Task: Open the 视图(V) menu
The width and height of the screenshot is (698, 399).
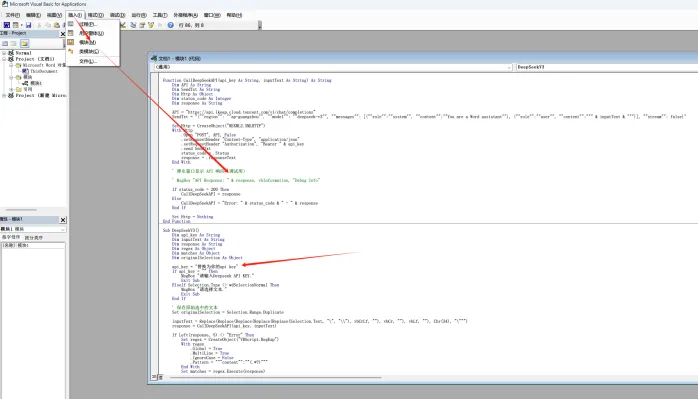Action: (x=54, y=15)
